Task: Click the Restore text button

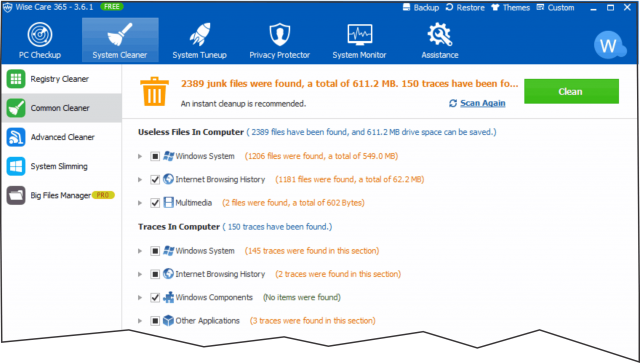Action: [471, 8]
